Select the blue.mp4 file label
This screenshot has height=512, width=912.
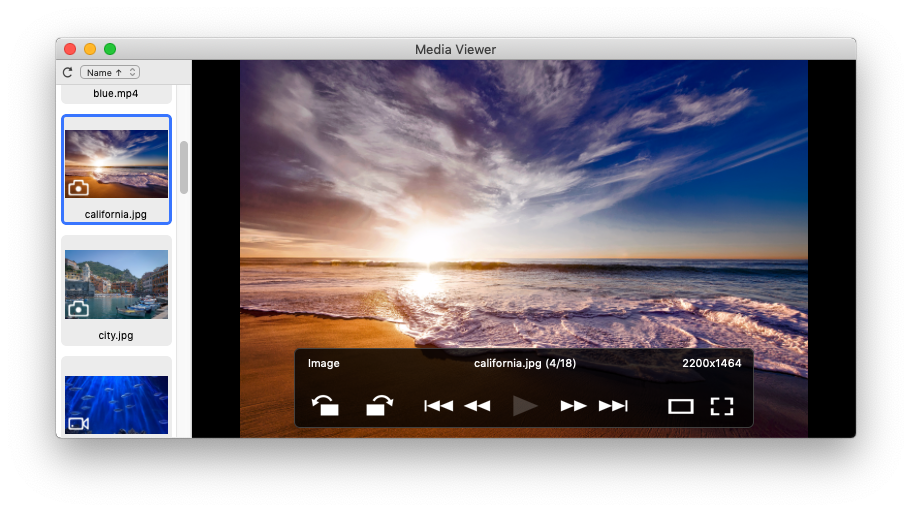[x=116, y=93]
